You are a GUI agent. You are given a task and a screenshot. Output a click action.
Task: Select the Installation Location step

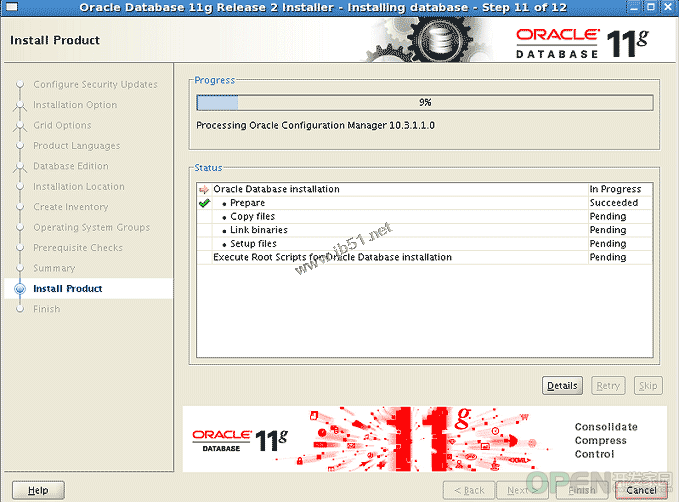[x=79, y=186]
